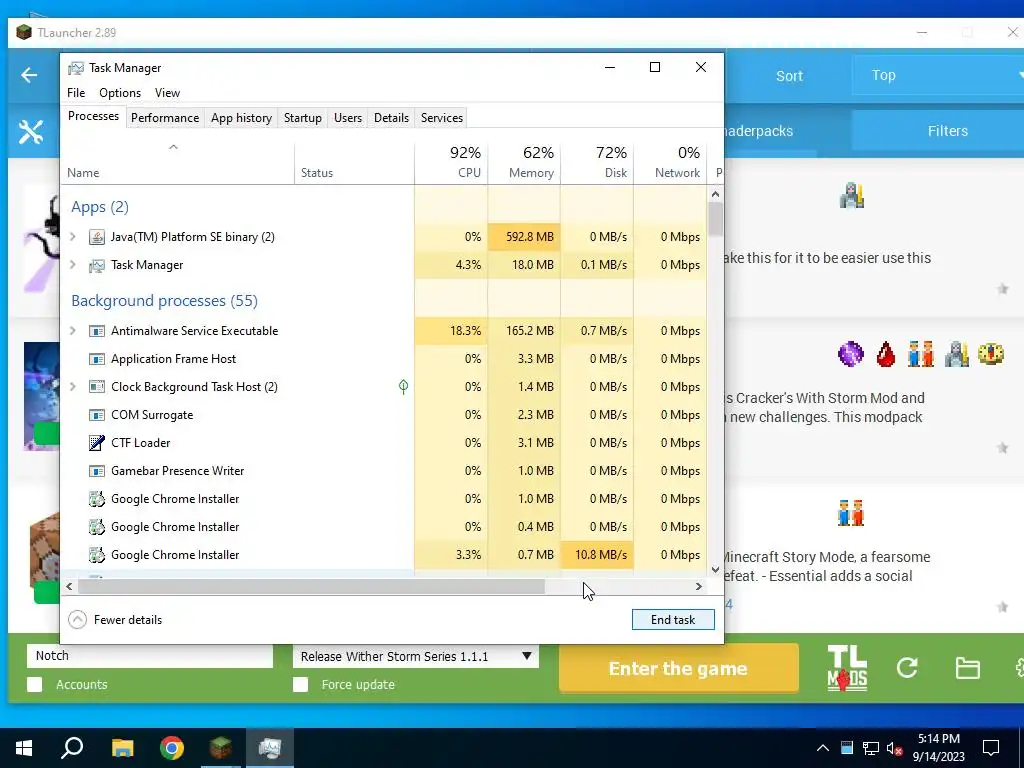Select the 10.8 MB/s disk cell
Screen dimensions: 1024x768
pos(598,555)
